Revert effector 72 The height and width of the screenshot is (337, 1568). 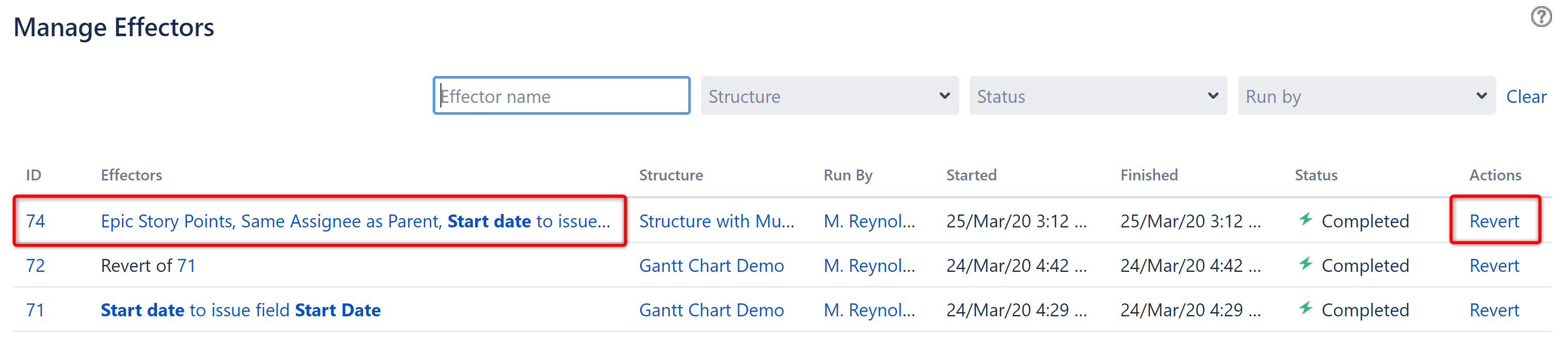[1494, 265]
